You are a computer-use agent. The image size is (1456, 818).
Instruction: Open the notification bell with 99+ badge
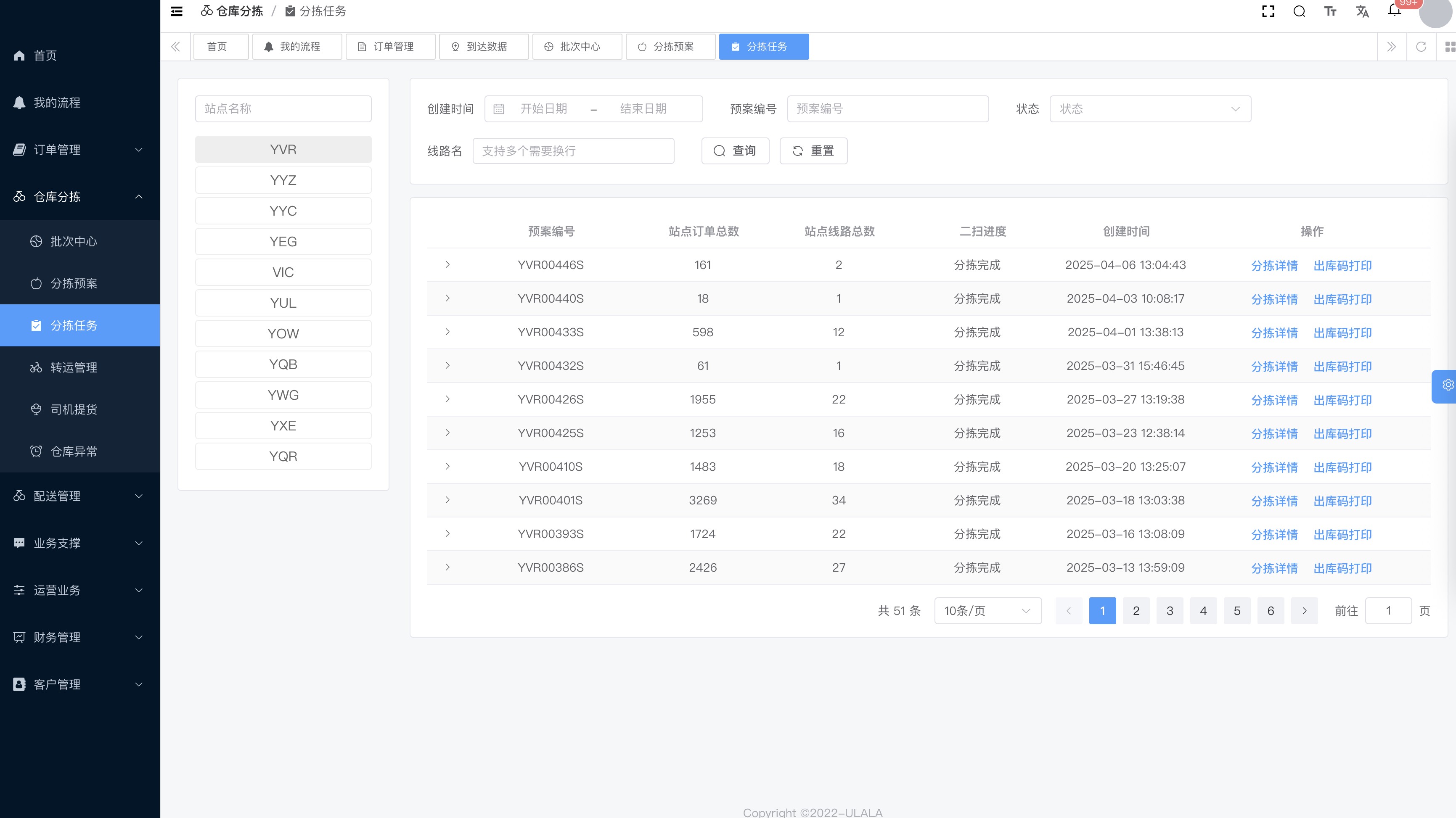(x=1395, y=10)
